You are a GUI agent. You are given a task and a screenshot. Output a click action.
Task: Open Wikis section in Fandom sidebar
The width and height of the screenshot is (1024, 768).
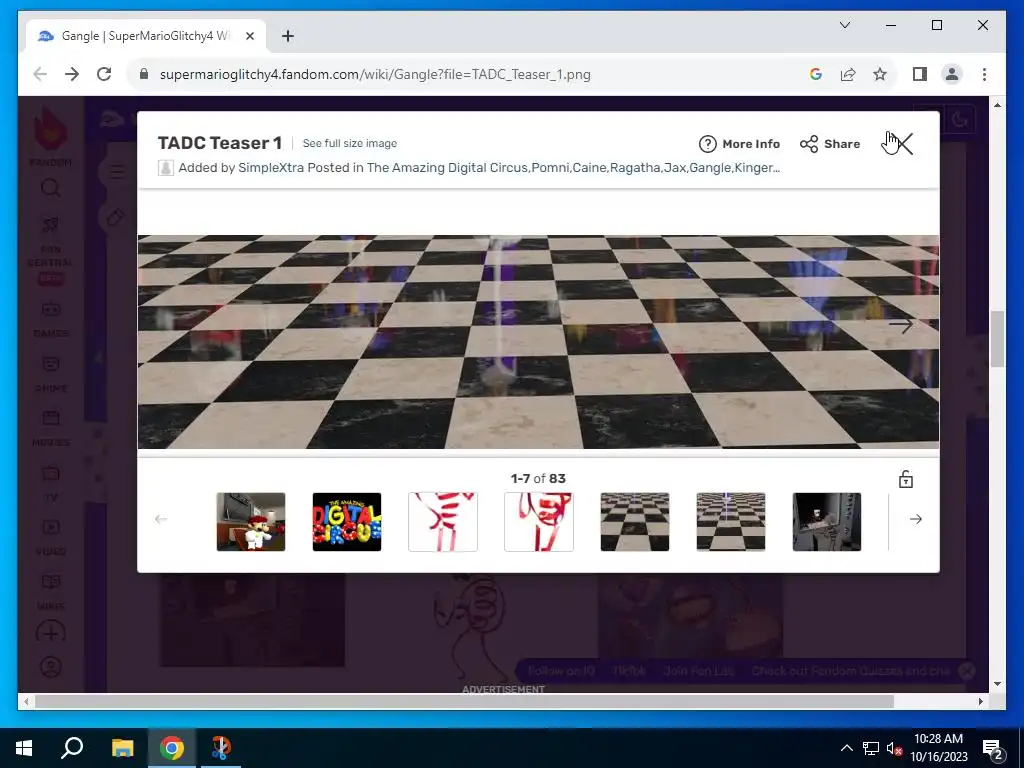pyautogui.click(x=50, y=591)
